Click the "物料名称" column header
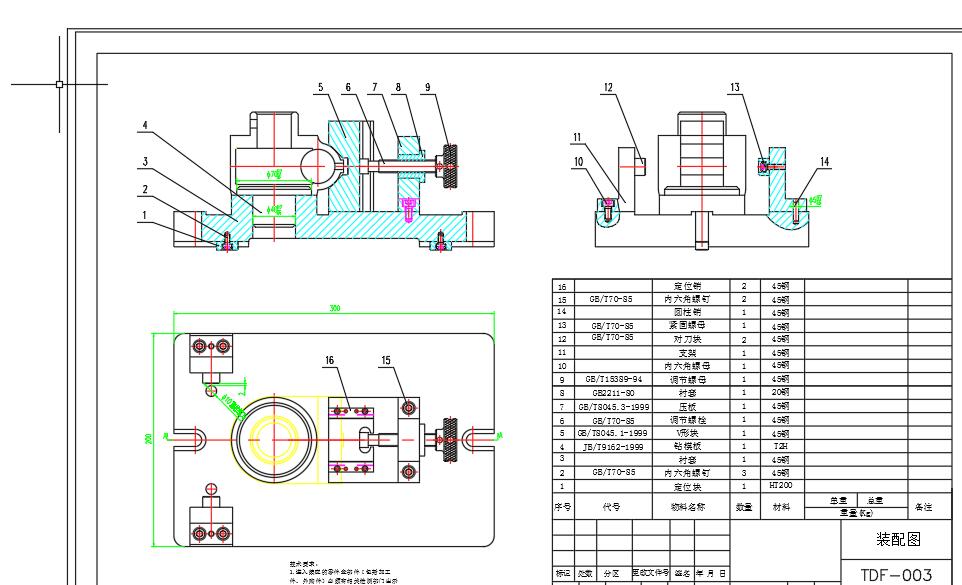 pos(688,507)
